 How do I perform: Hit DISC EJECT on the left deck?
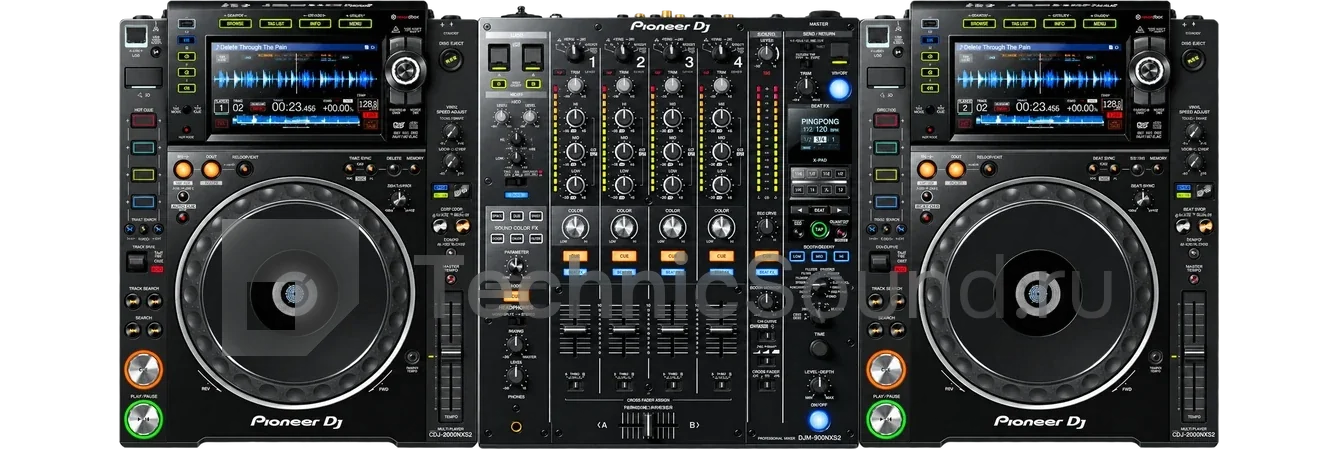click(449, 62)
